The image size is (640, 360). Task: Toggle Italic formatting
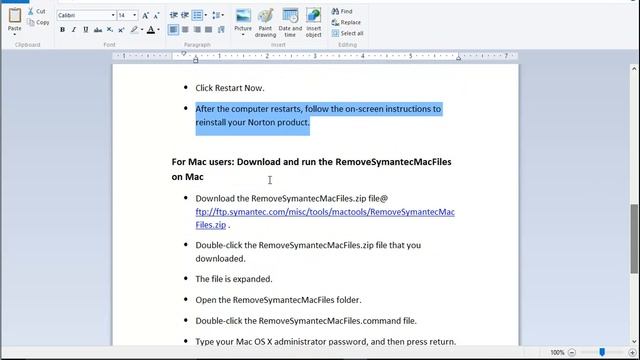click(74, 29)
